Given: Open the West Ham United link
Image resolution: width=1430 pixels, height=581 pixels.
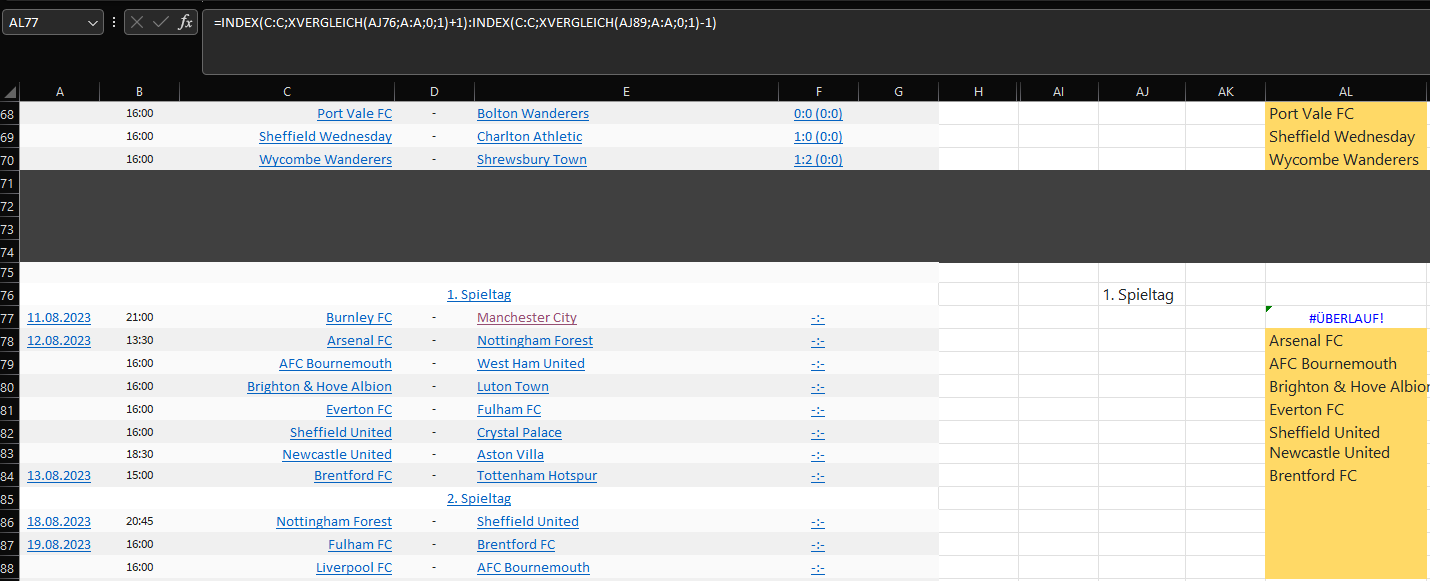Looking at the screenshot, I should point(531,364).
